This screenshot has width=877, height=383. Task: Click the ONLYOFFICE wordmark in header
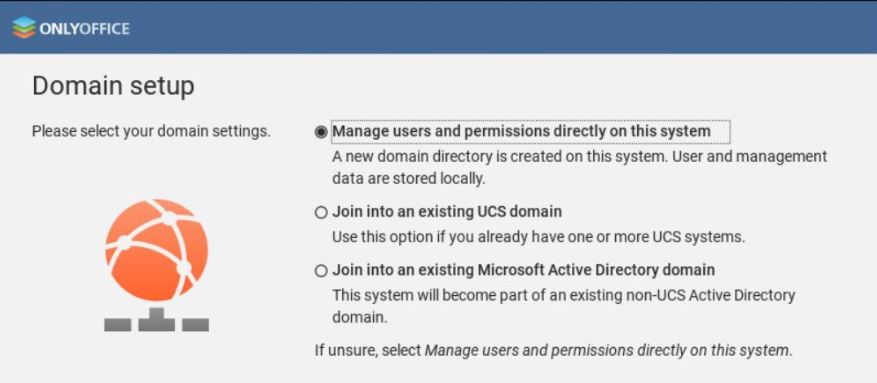click(x=84, y=29)
